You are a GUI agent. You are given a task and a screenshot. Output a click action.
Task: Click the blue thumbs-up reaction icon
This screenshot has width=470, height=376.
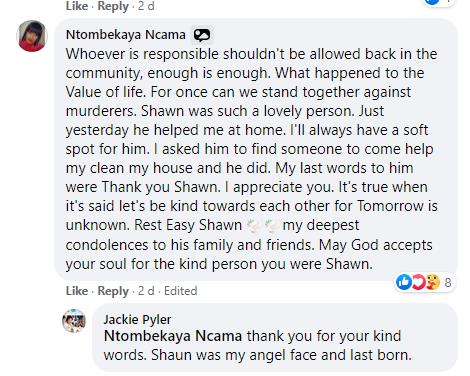404,282
